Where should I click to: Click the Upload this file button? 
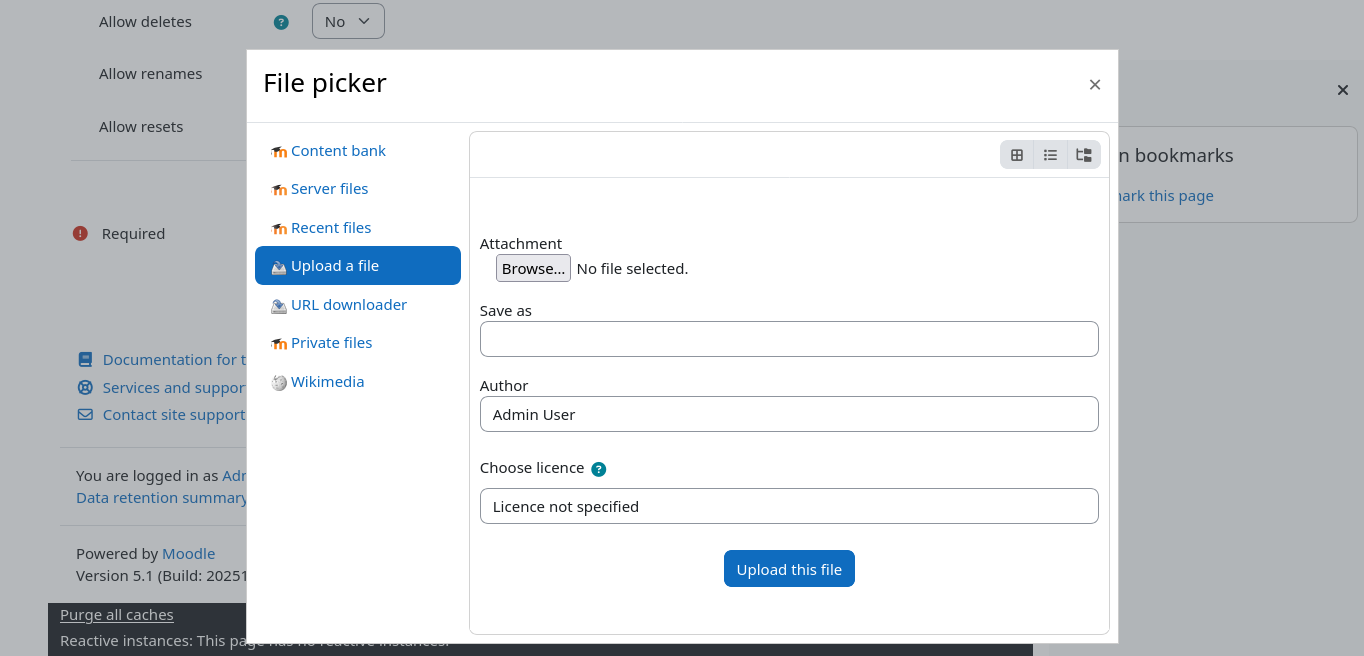(788, 569)
